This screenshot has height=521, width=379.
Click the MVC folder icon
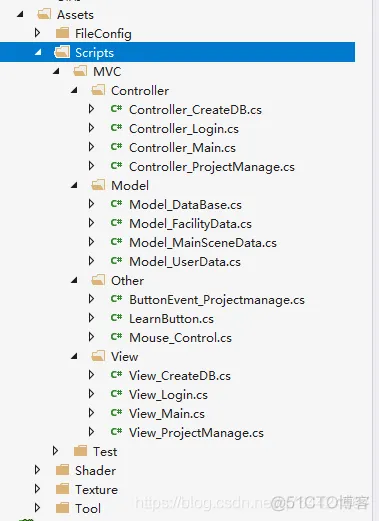click(x=80, y=71)
